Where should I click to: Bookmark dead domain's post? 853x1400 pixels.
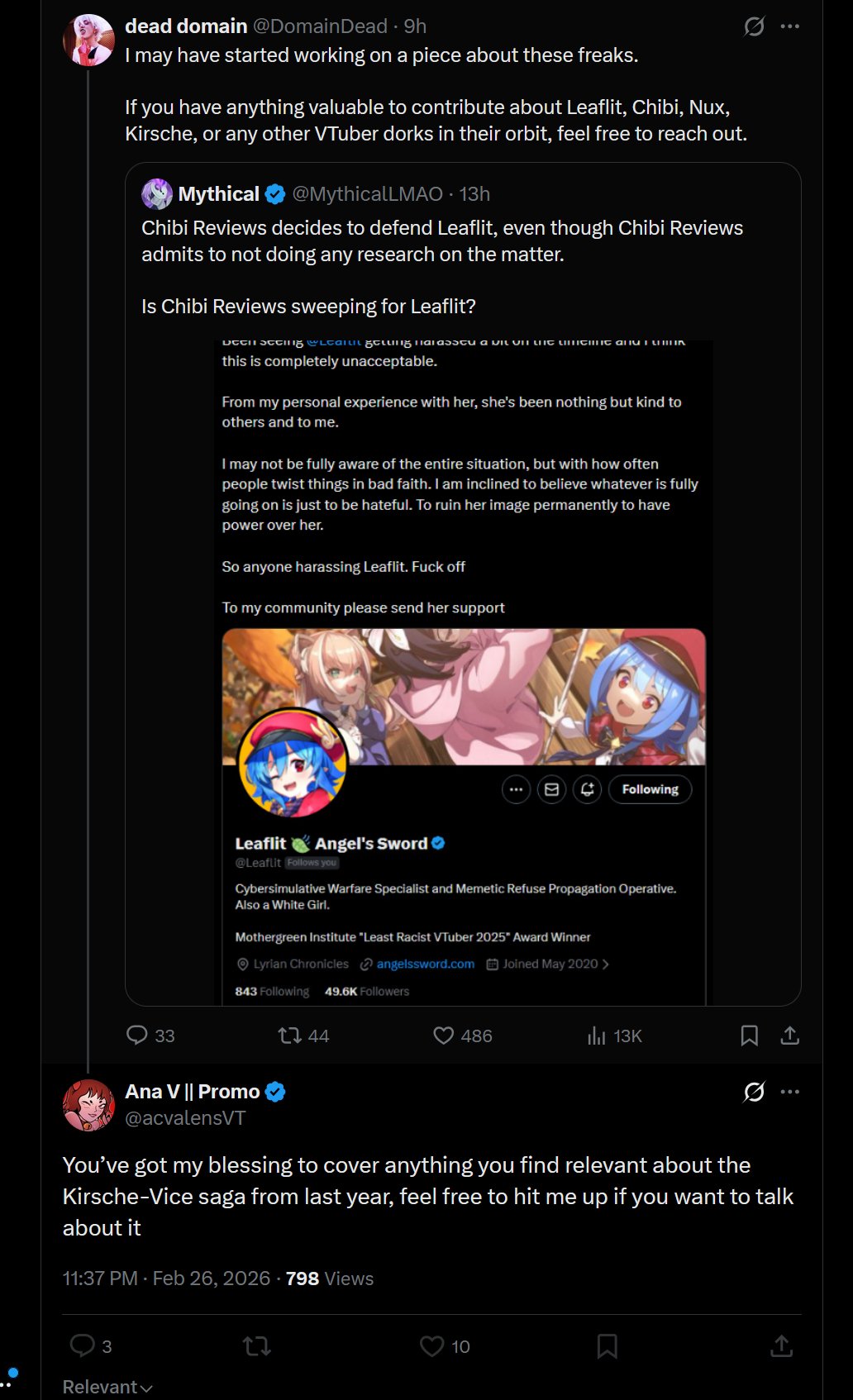point(750,1036)
